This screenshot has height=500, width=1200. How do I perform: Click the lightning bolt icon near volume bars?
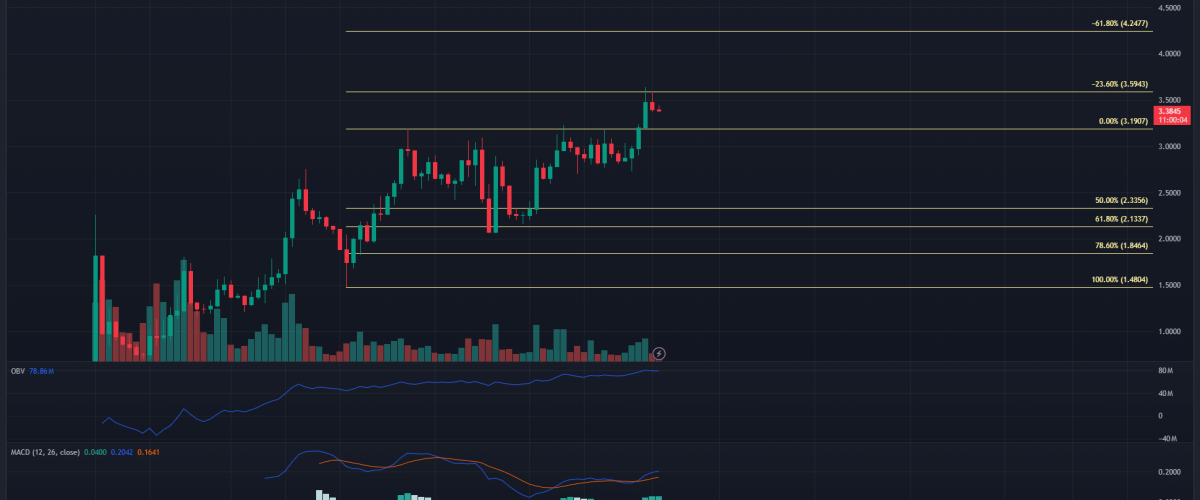coord(659,353)
